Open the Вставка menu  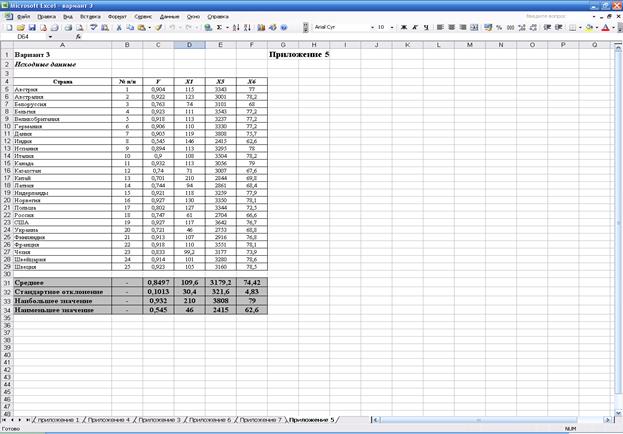(x=90, y=17)
